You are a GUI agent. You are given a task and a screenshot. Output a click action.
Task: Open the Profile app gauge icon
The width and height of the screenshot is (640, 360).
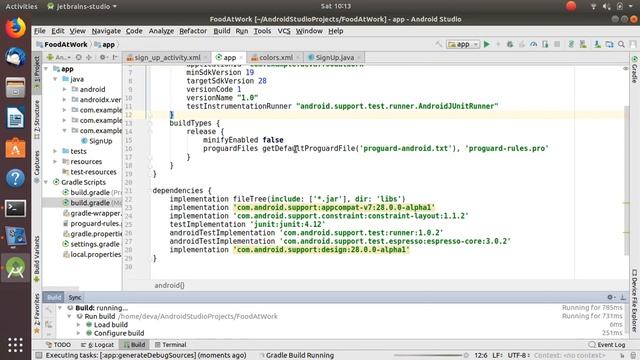(x=533, y=44)
